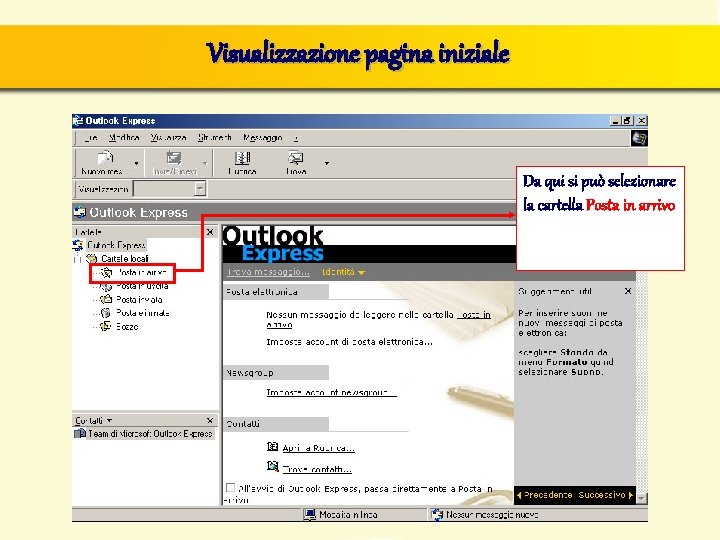Select the Cartelle locali folder
This screenshot has height=540, width=720.
pyautogui.click(x=124, y=259)
